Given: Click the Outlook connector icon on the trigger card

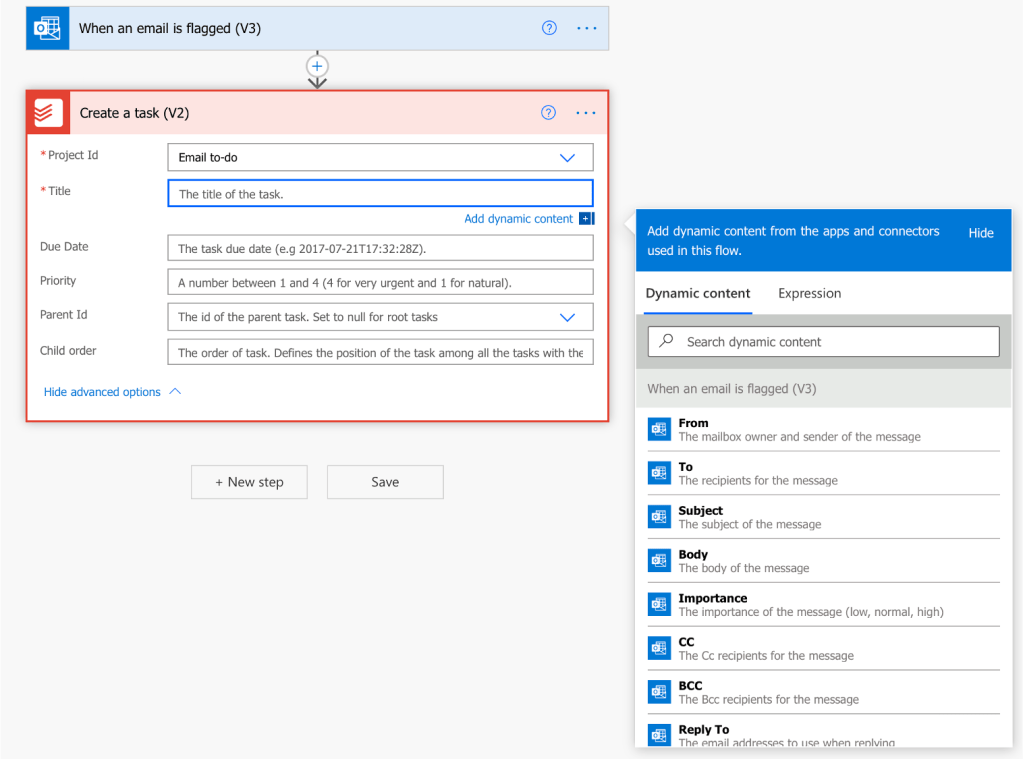Looking at the screenshot, I should (46, 27).
